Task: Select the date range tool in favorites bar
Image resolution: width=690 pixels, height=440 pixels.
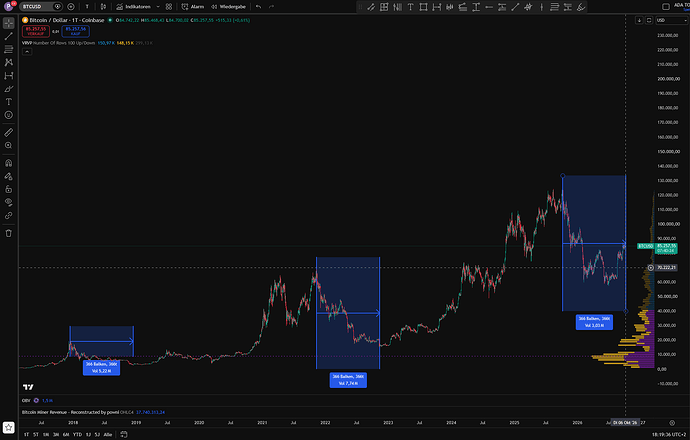Action: tap(437, 7)
